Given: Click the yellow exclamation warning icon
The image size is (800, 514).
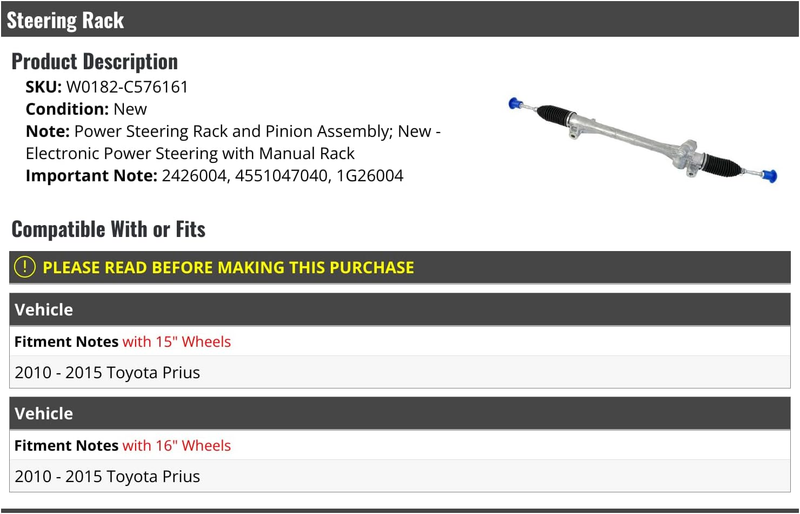Looking at the screenshot, I should [24, 267].
